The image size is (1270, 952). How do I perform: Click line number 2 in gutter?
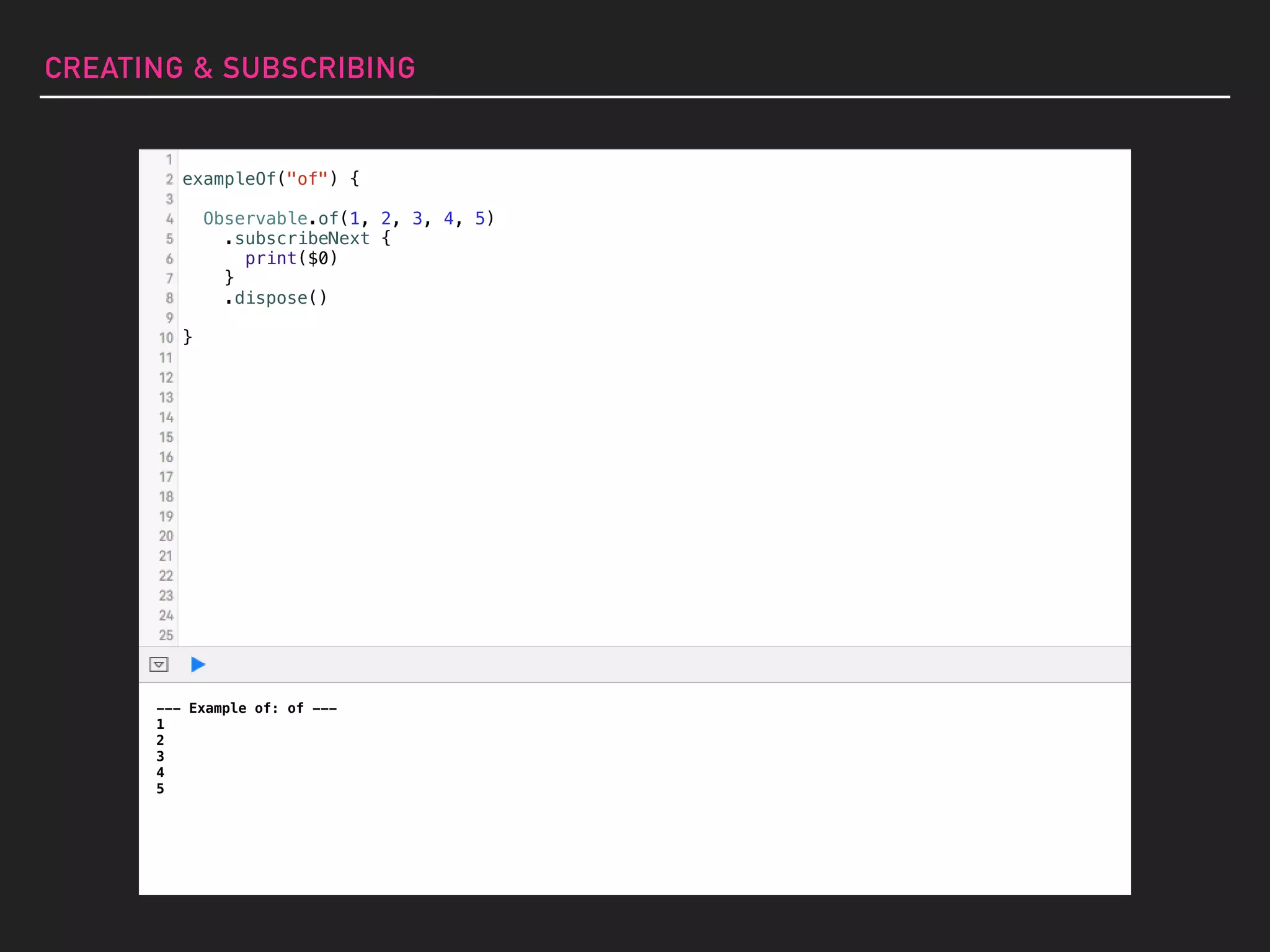coord(169,179)
